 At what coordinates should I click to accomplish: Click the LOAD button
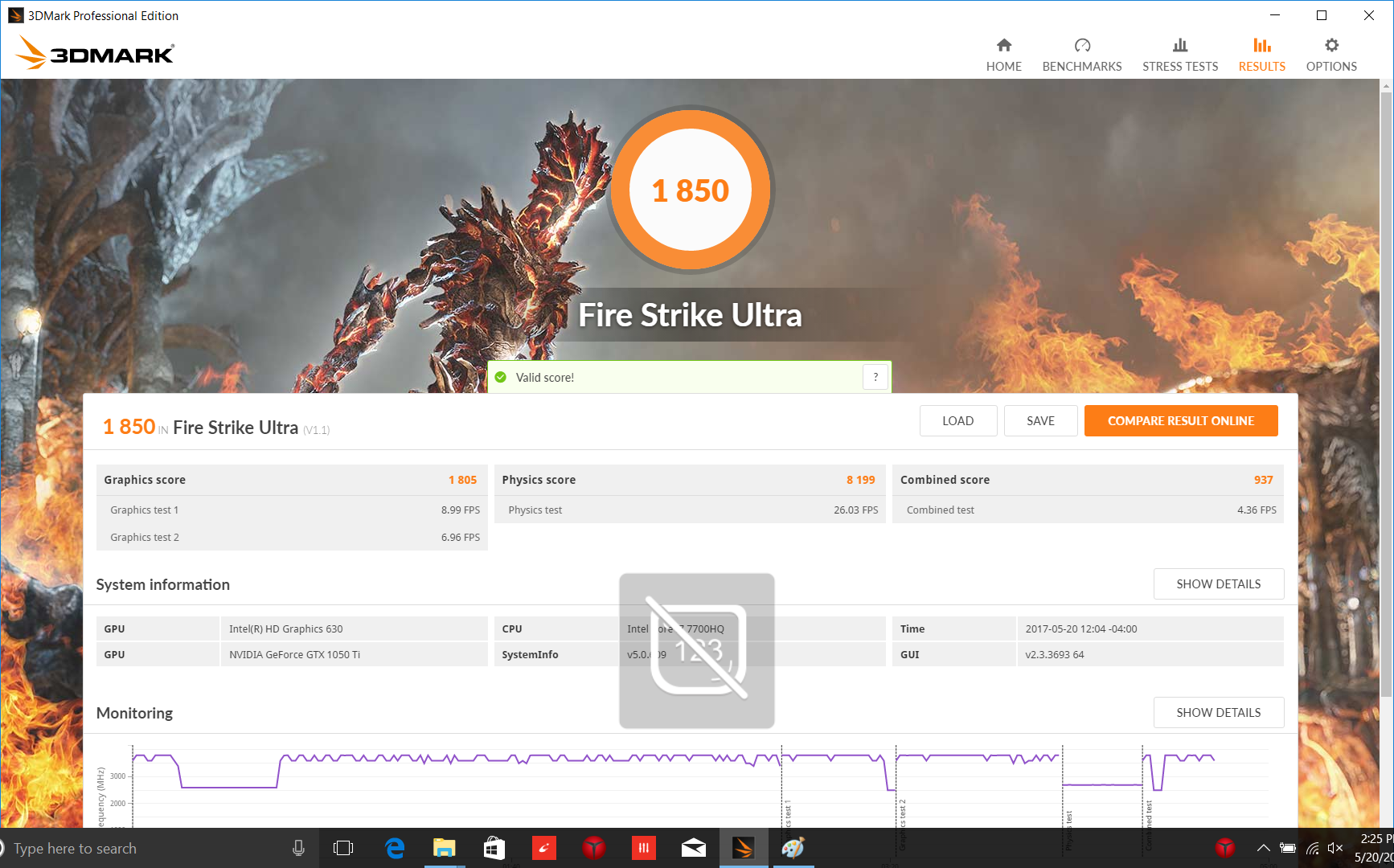pyautogui.click(x=958, y=420)
